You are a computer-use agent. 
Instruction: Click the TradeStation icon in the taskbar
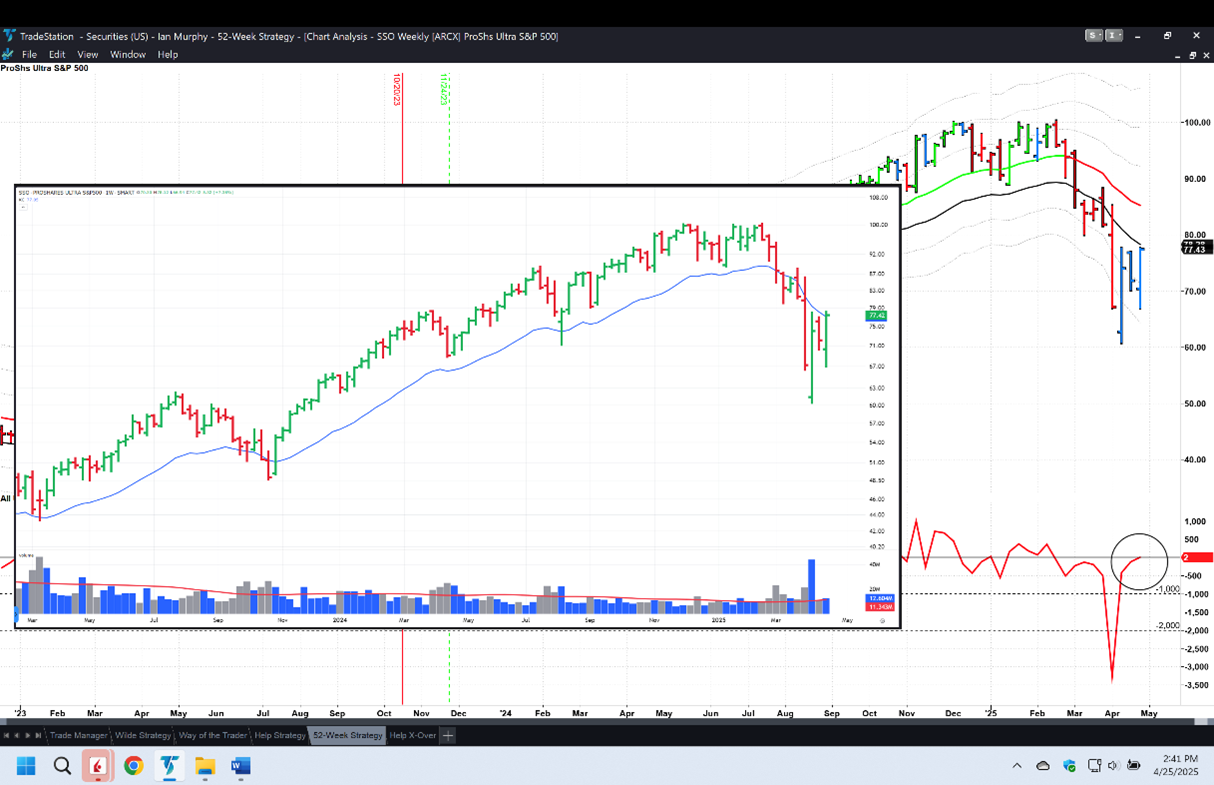coord(169,766)
